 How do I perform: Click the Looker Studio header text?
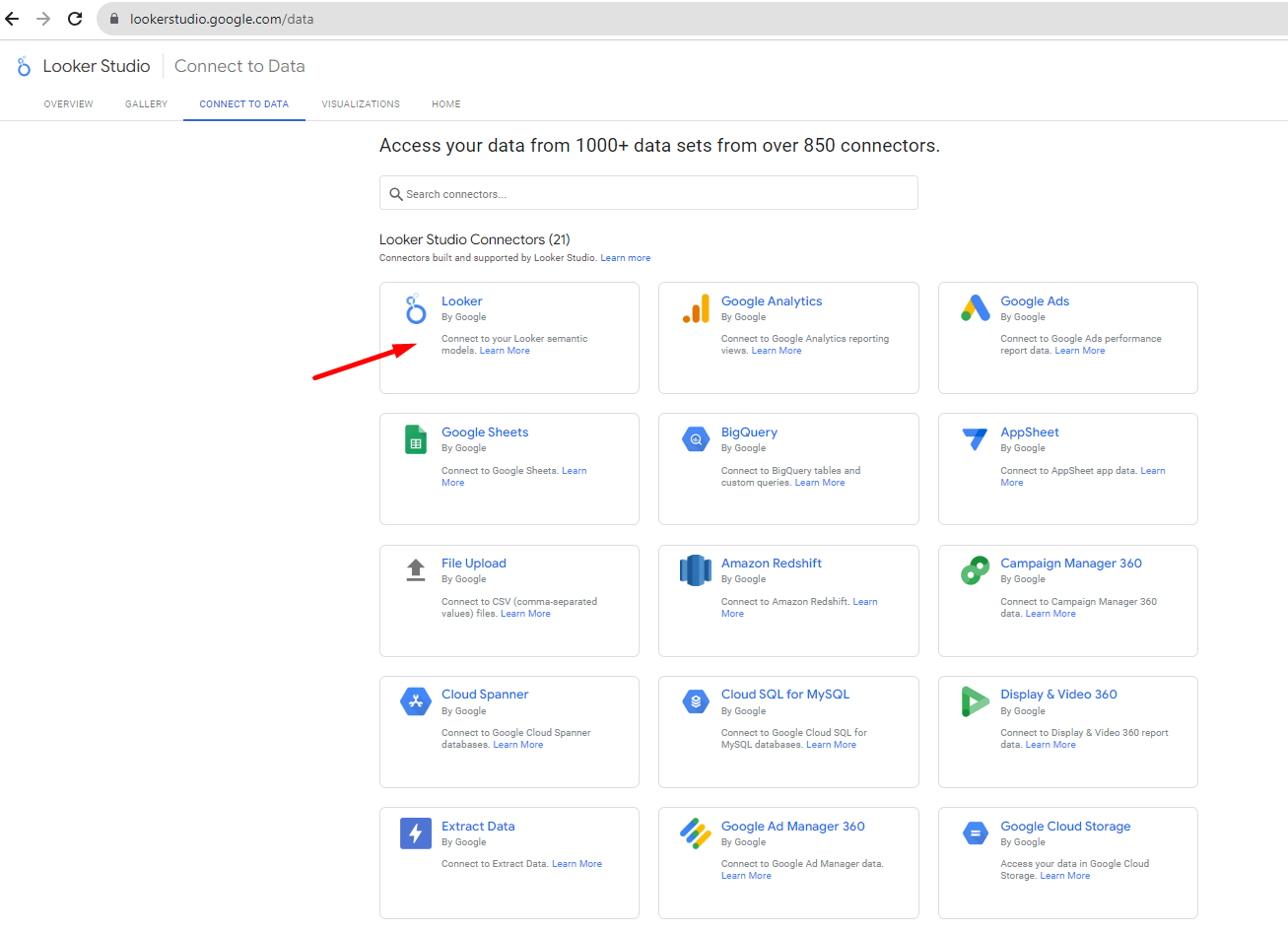[x=97, y=66]
